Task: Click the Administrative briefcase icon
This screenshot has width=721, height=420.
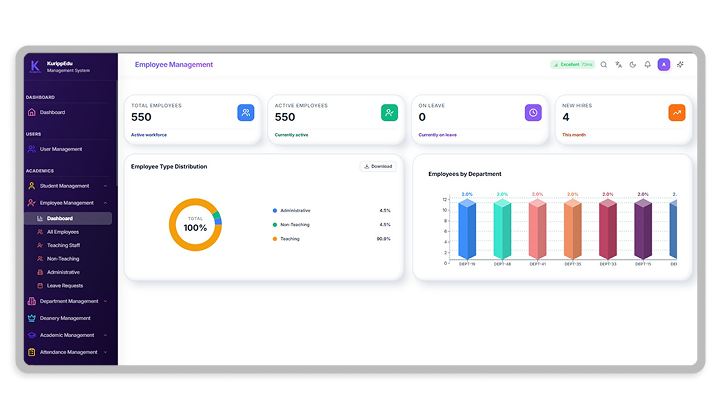Action: 40,272
